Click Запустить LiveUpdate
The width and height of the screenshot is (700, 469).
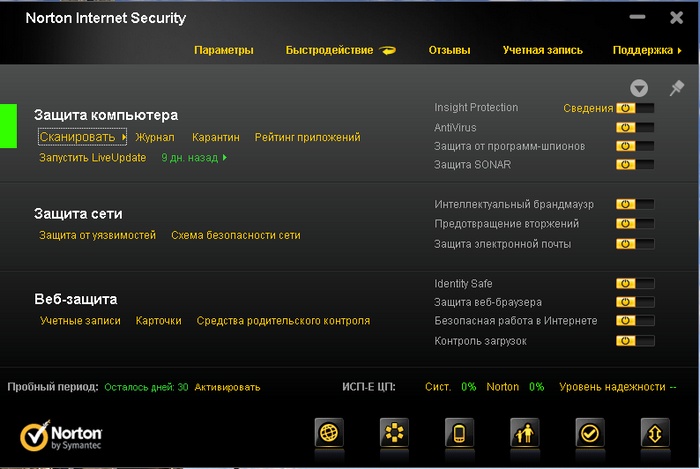(92, 158)
